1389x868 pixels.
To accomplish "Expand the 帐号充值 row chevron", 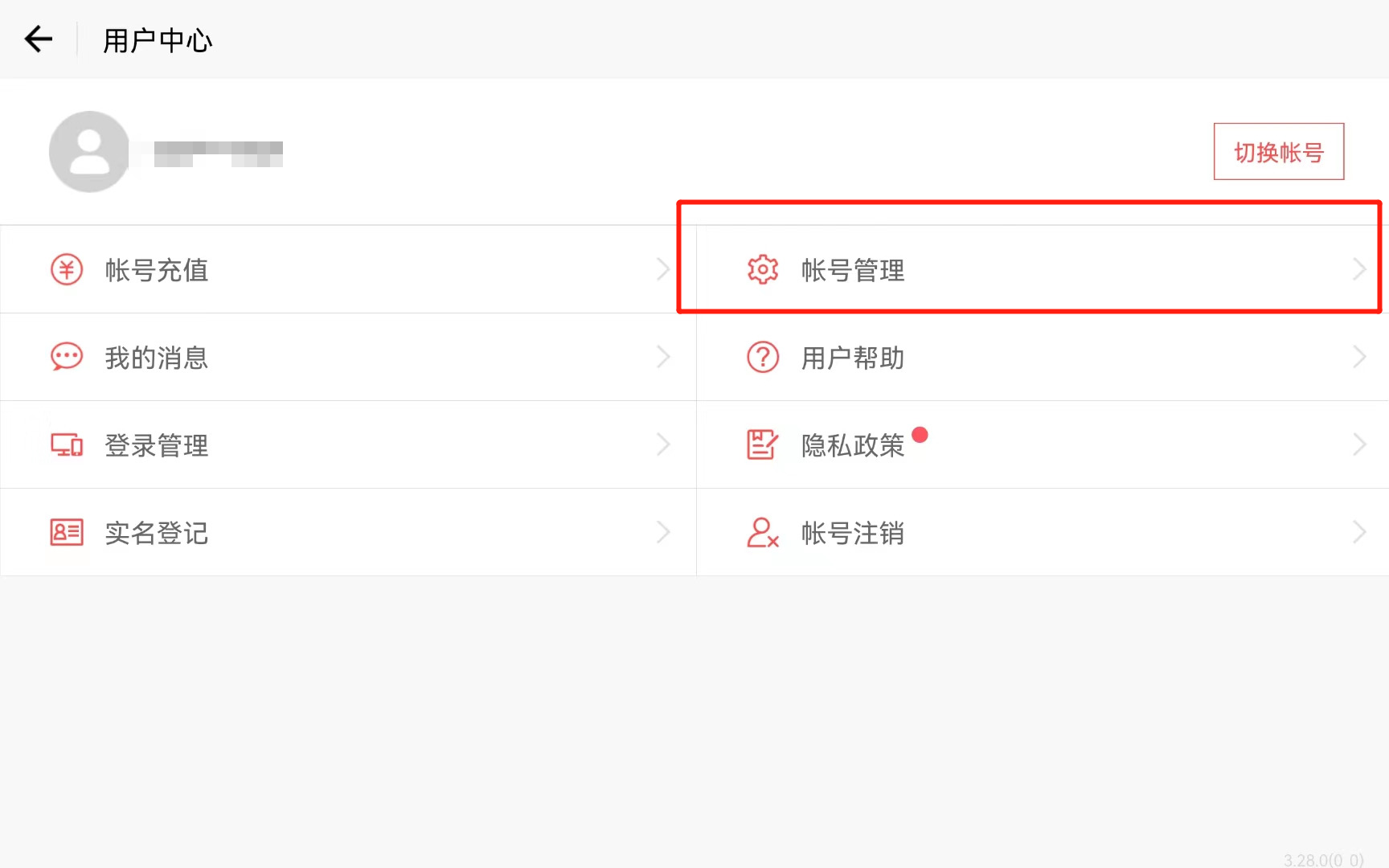I will [x=663, y=270].
